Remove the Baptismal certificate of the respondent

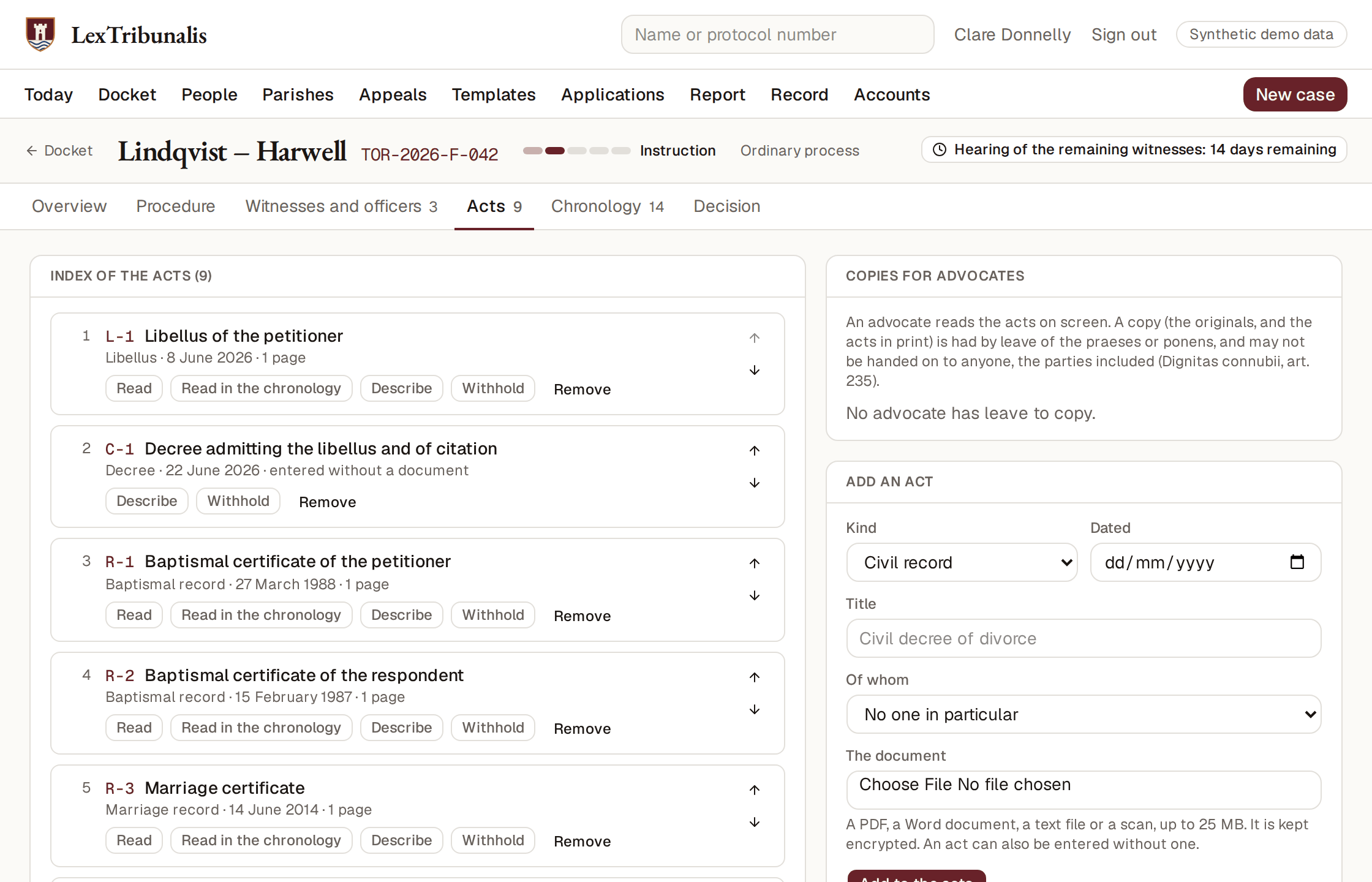tap(582, 728)
